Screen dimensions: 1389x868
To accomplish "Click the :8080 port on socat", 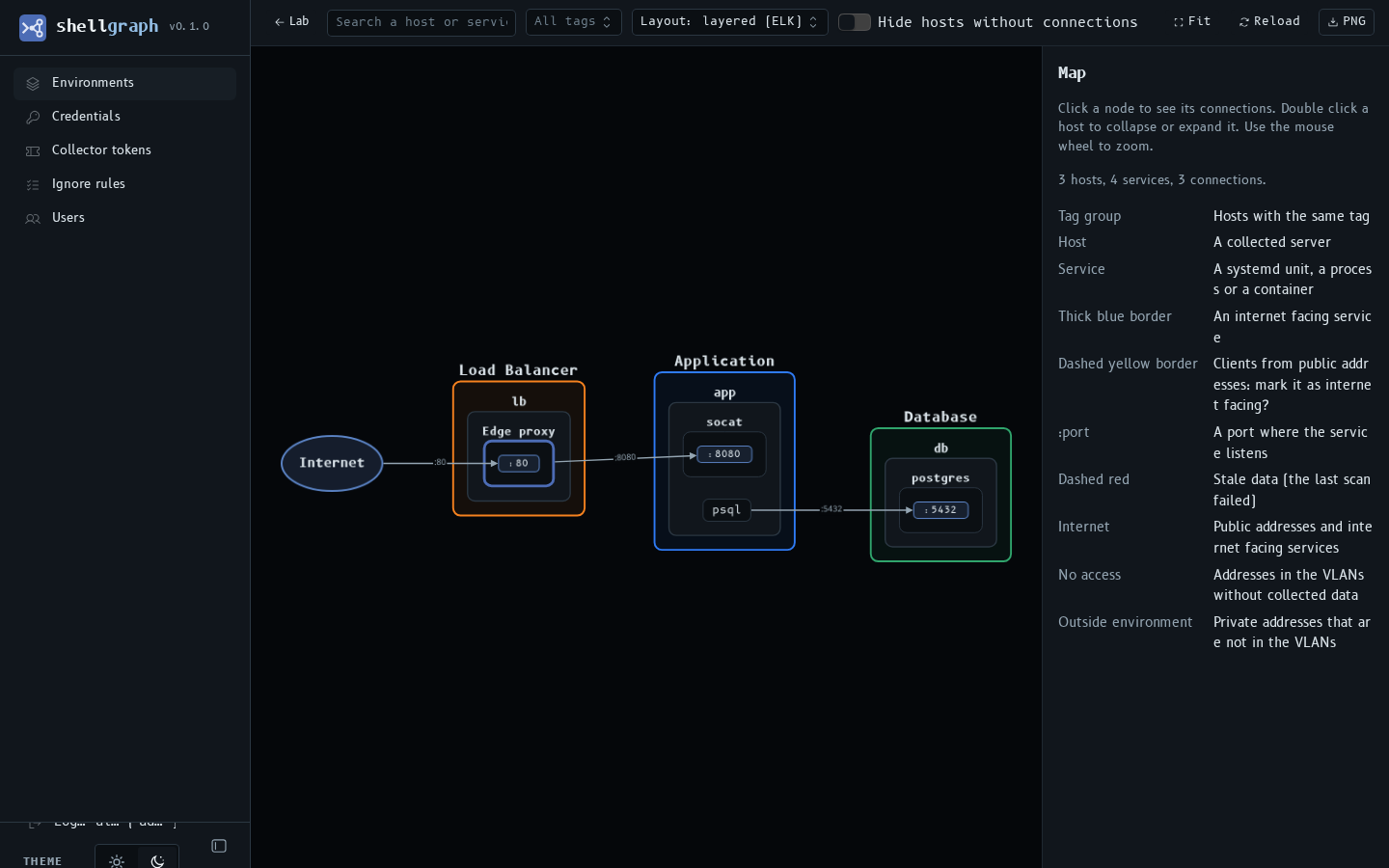I will click(724, 454).
